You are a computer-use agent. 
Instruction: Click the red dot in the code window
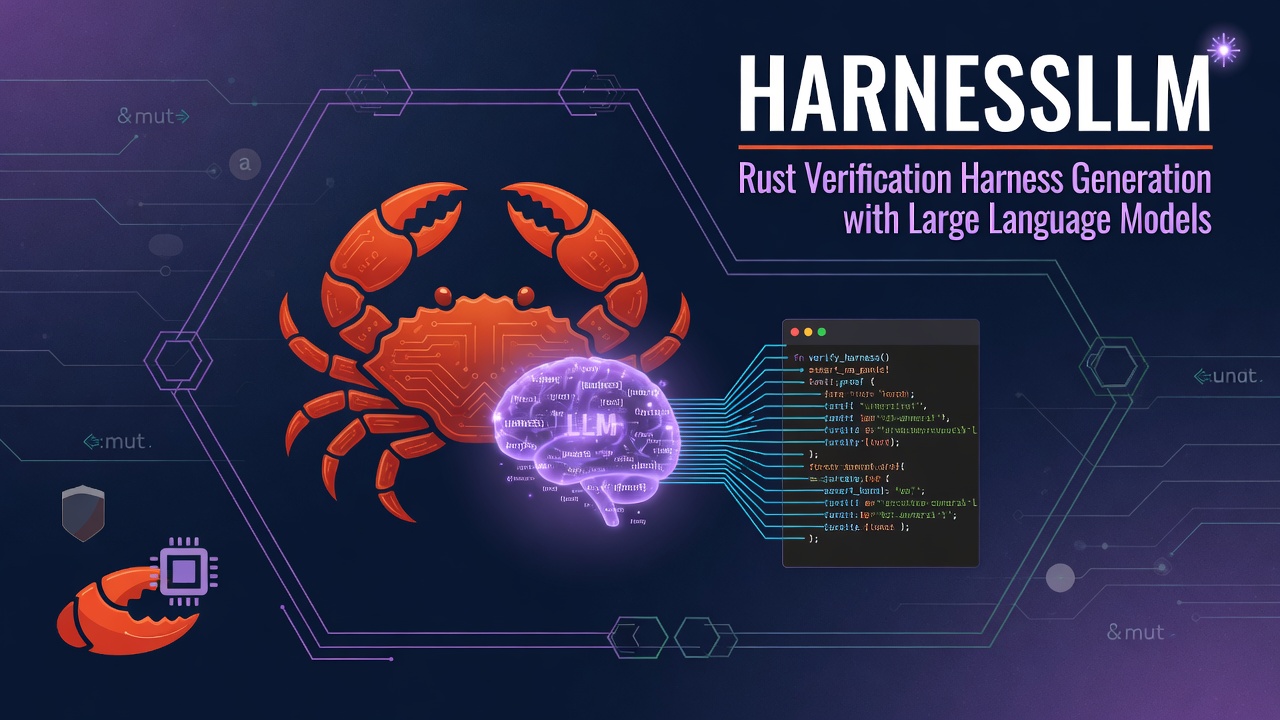[796, 332]
